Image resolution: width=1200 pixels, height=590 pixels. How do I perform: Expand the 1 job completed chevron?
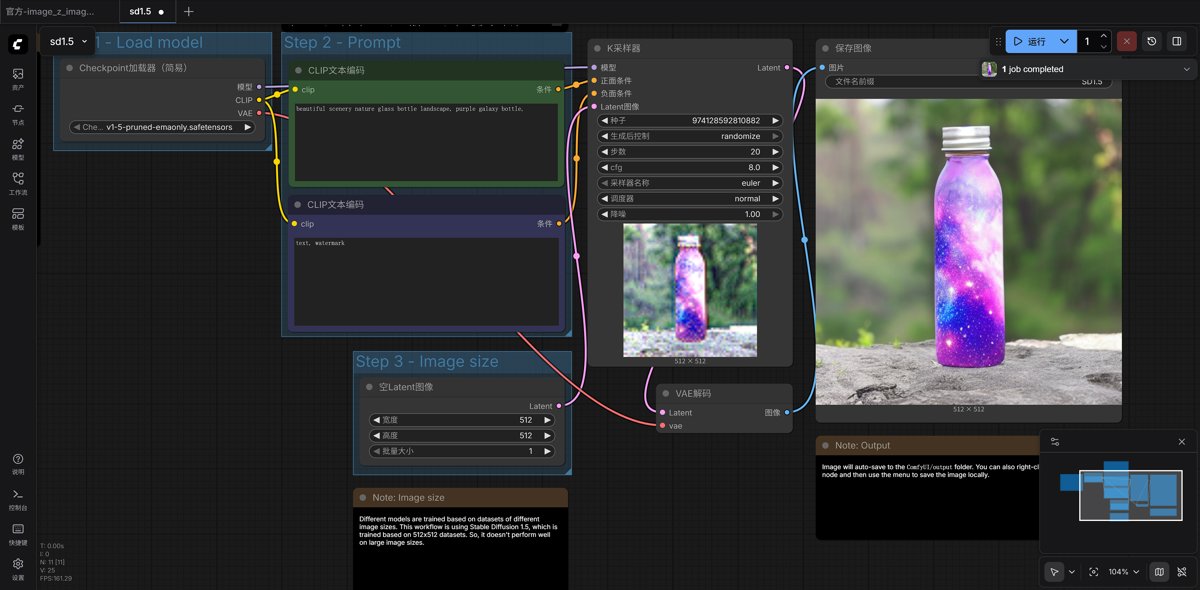(x=1187, y=69)
